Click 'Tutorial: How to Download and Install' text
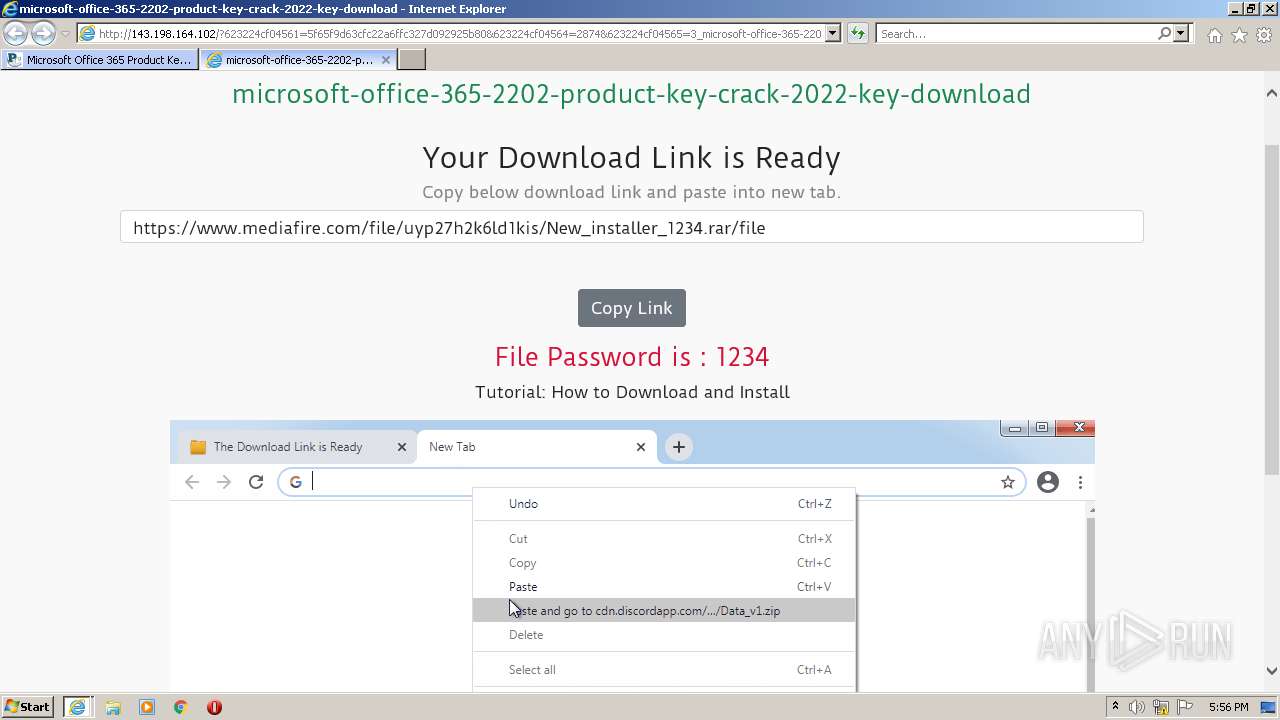 tap(632, 392)
